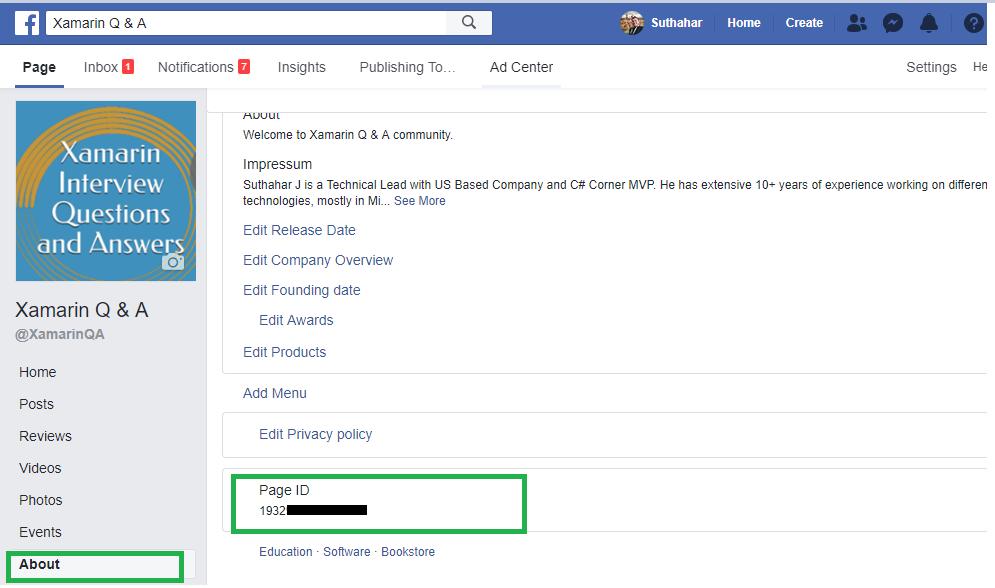Open page Settings
Image resolution: width=995 pixels, height=588 pixels.
[931, 67]
